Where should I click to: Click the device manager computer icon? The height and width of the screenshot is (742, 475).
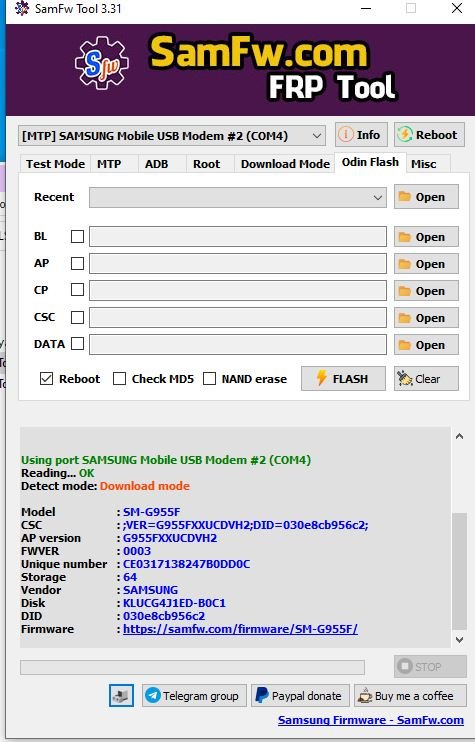(x=121, y=696)
